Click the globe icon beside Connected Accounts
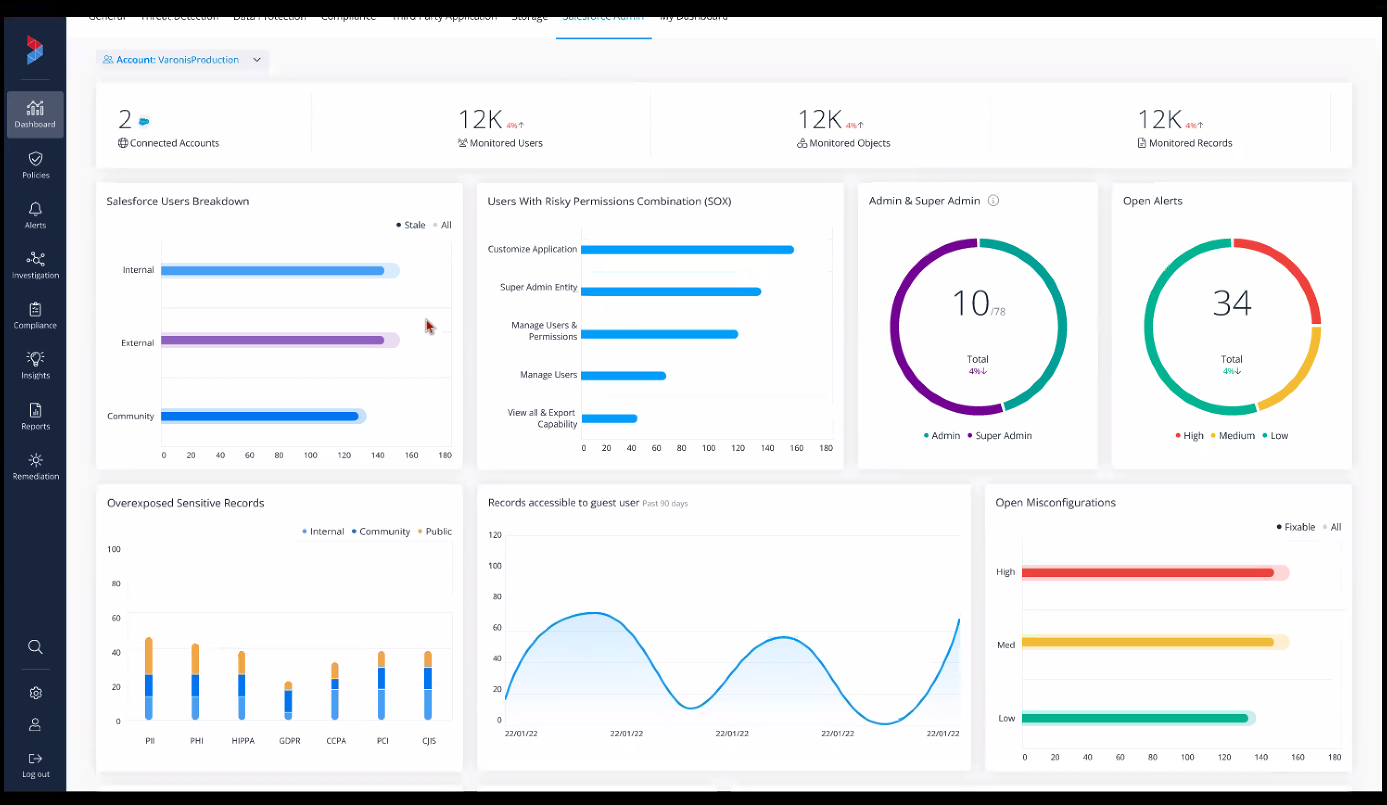Image resolution: width=1387 pixels, height=805 pixels. 123,143
